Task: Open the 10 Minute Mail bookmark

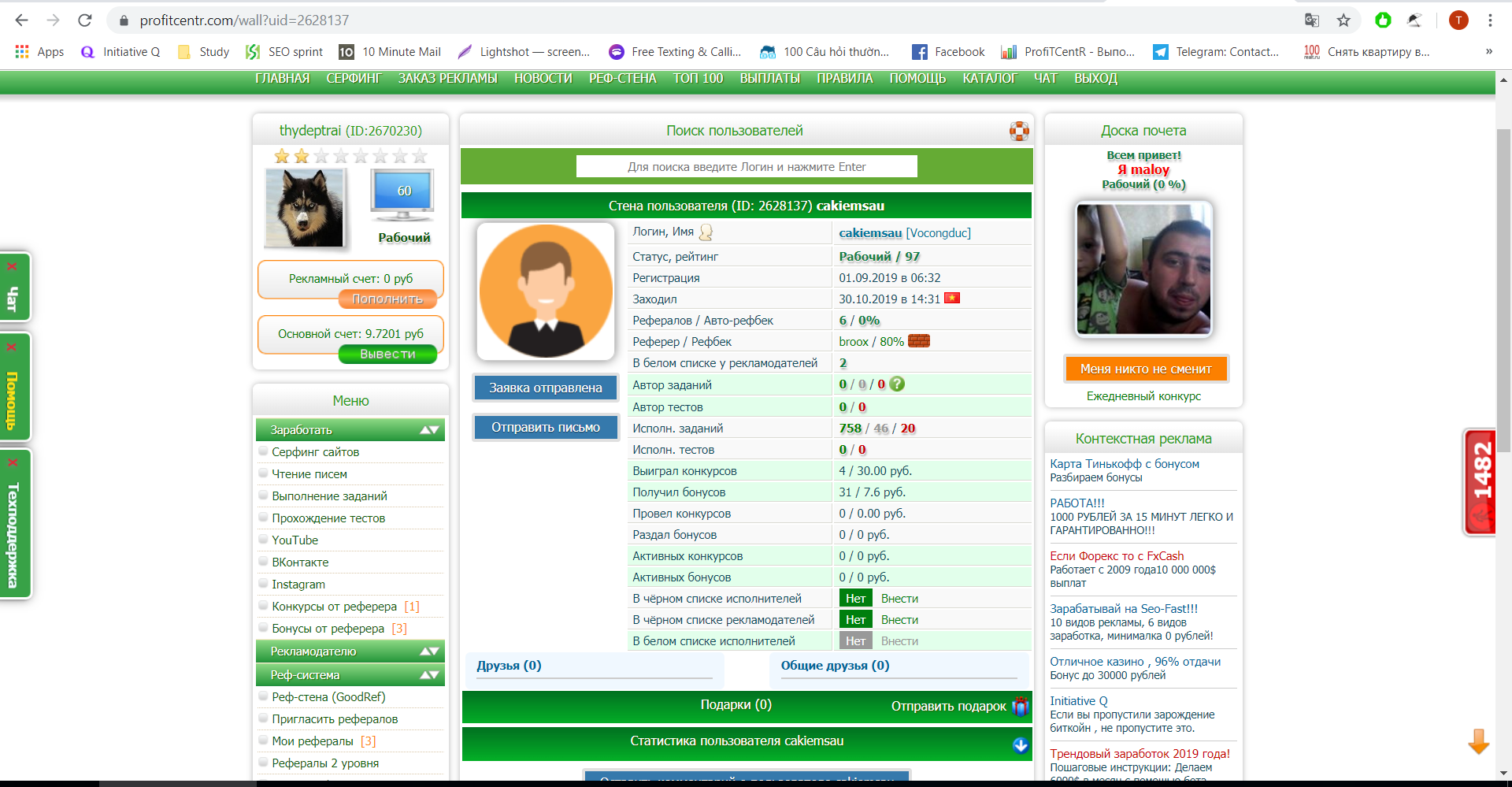Action: (390, 52)
